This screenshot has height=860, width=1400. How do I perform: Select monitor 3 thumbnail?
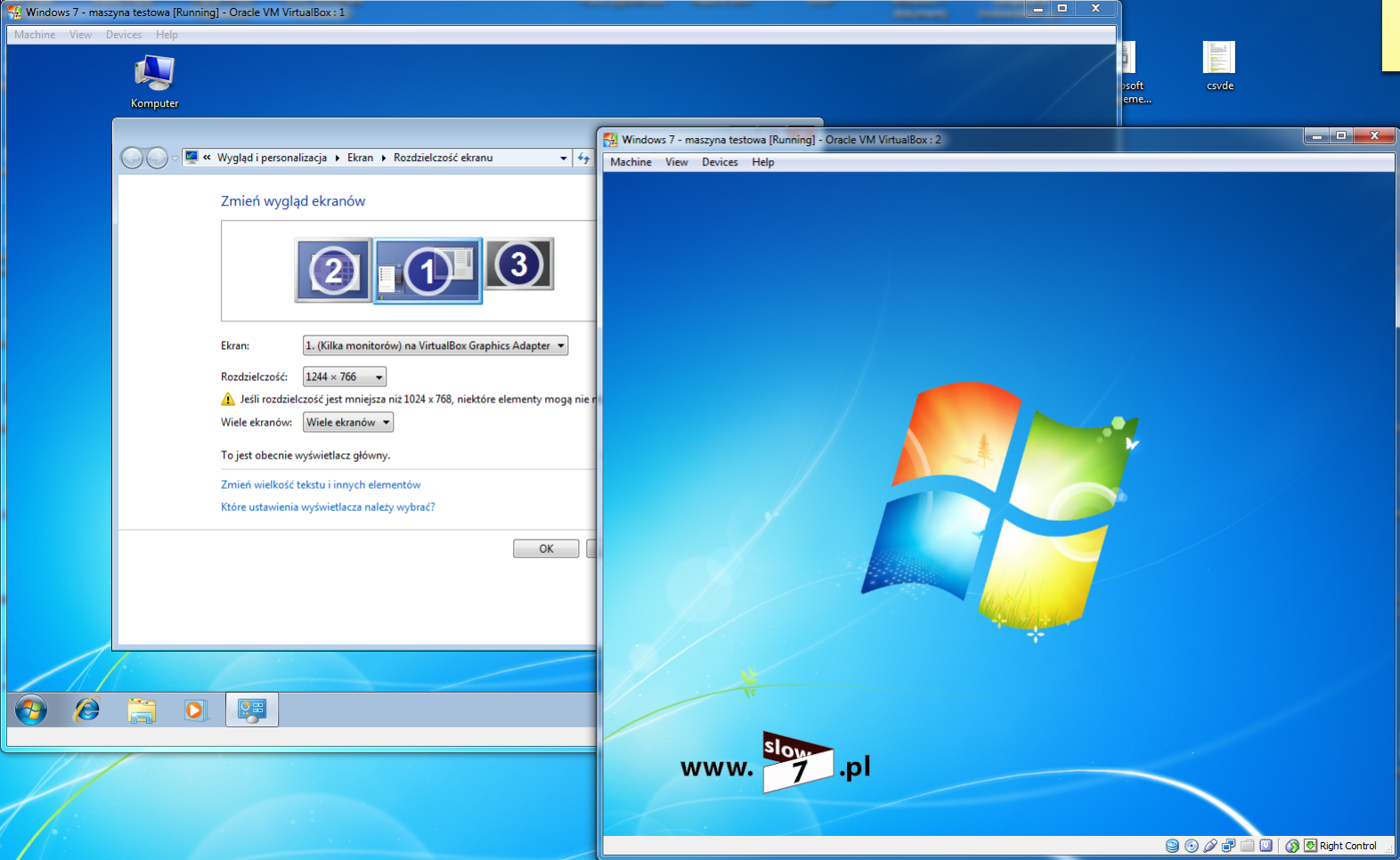[519, 264]
